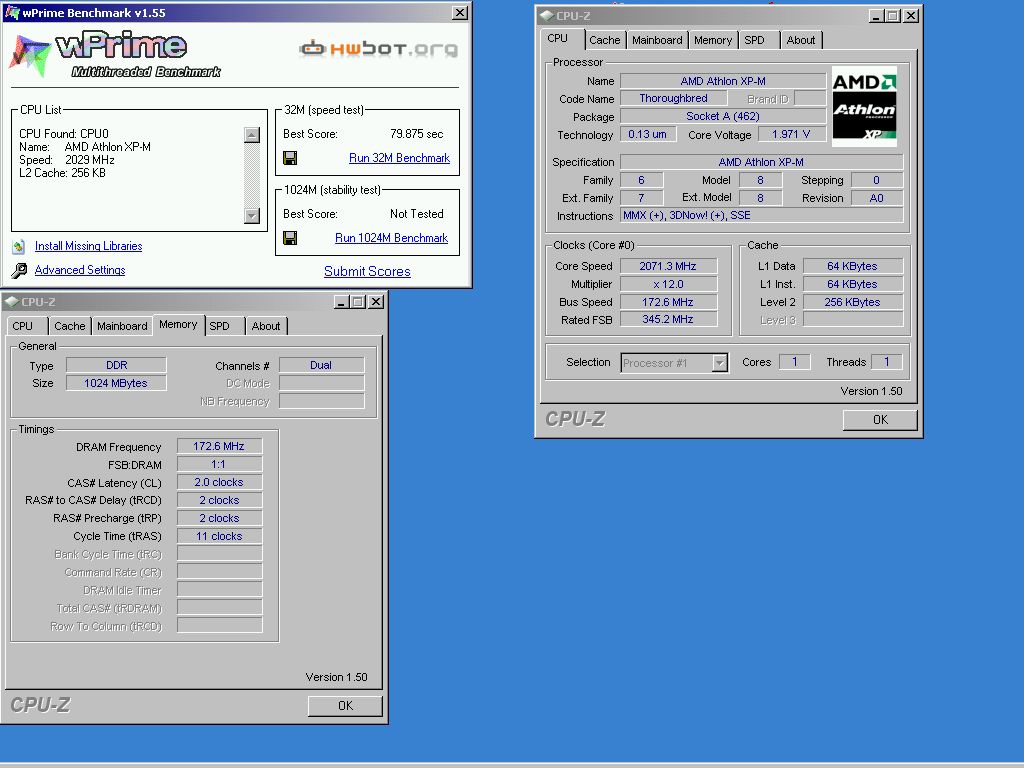Click the Package field Socket A (462)
The width and height of the screenshot is (1024, 768).
pyautogui.click(x=723, y=116)
